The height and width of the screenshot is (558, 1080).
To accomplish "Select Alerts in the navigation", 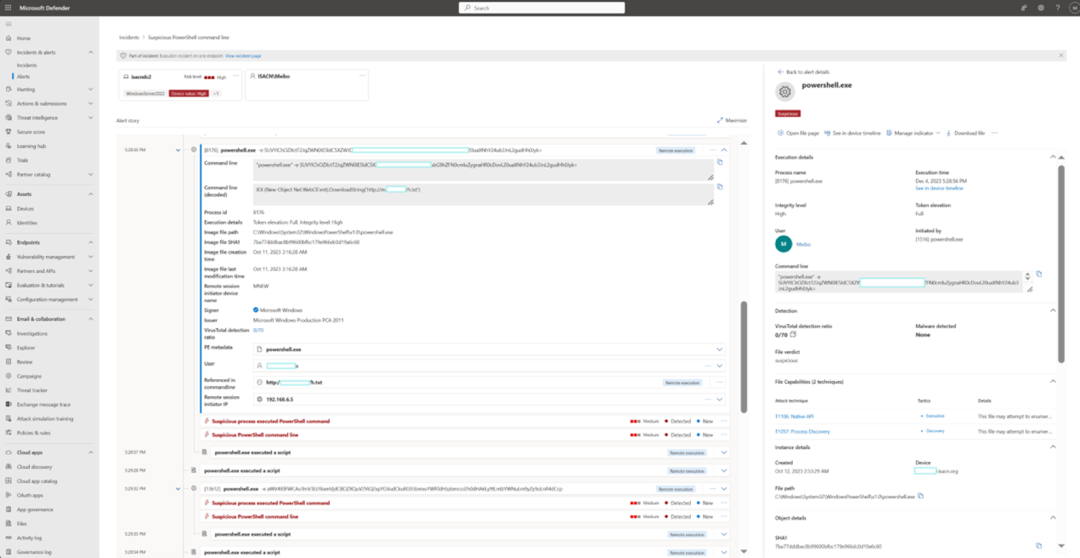I will [x=23, y=76].
